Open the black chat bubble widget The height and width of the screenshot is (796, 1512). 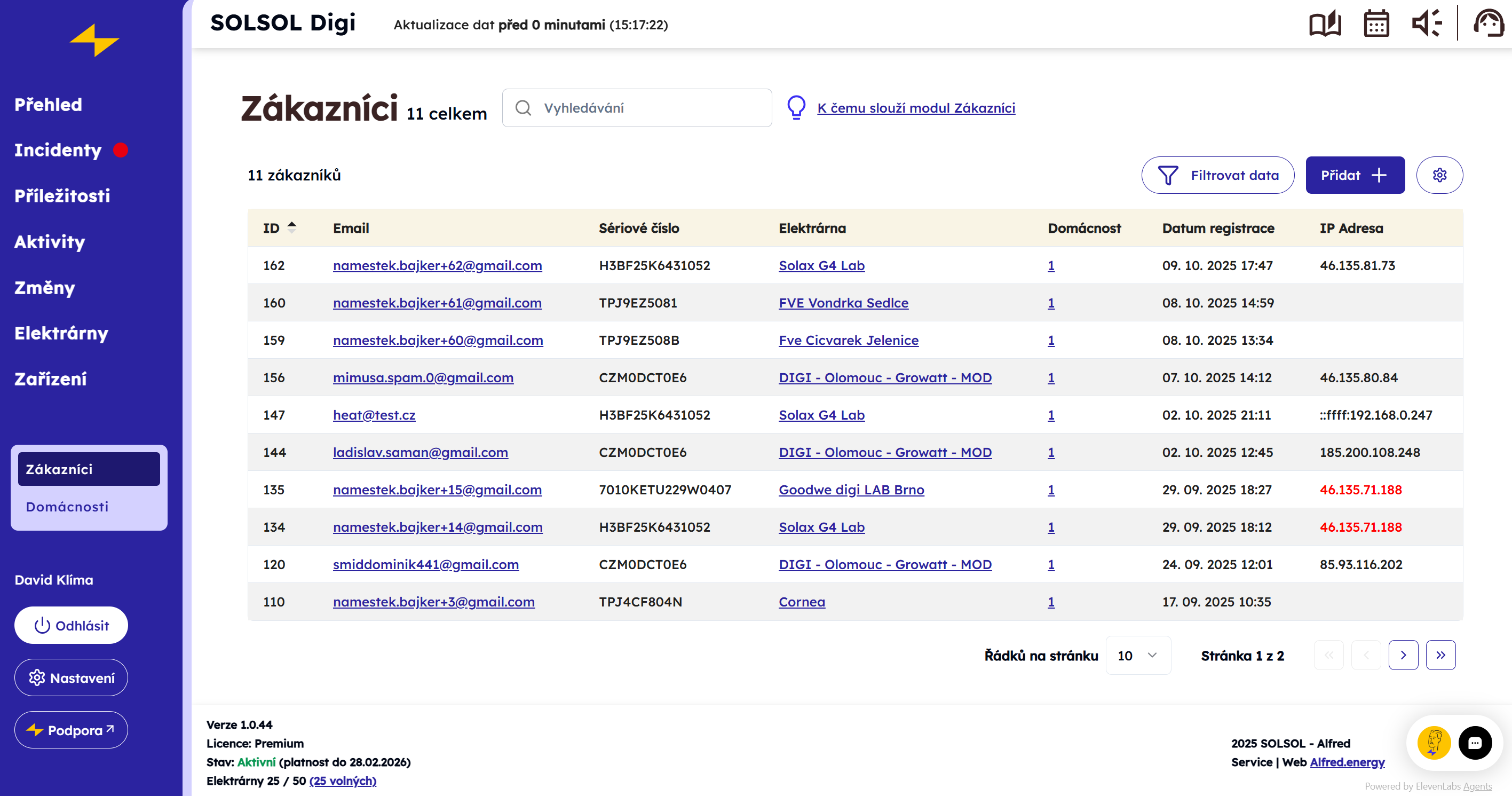click(1475, 743)
